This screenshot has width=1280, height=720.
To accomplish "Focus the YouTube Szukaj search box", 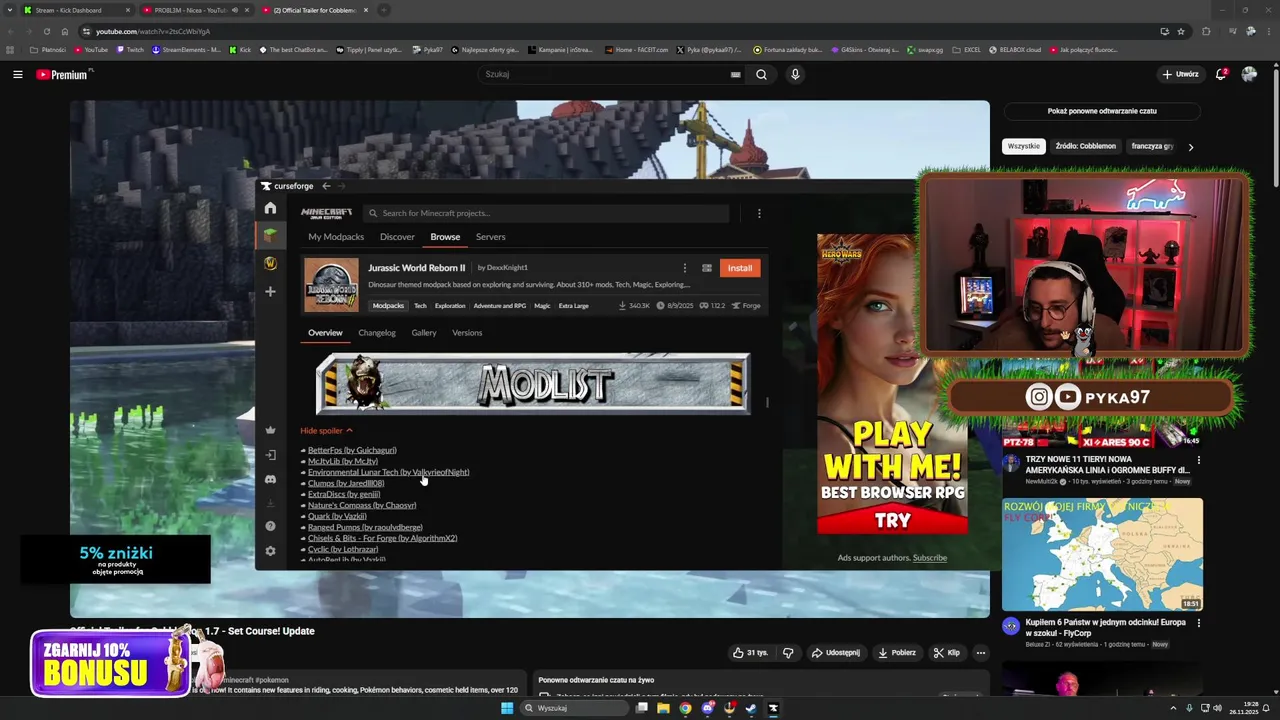I will 610,74.
